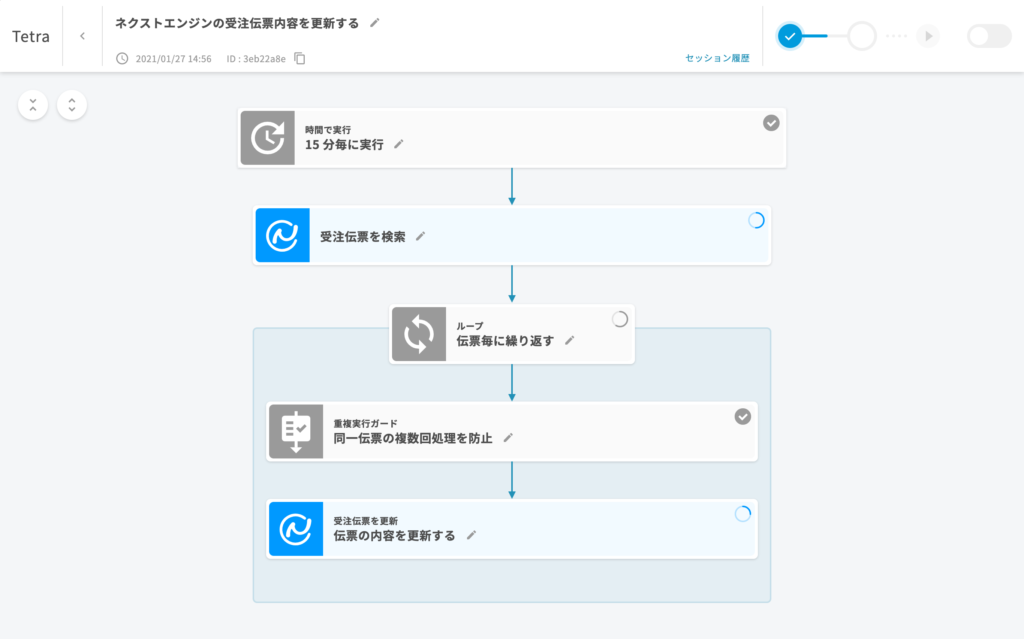Click the 15 分毎に実行 label
Viewport: 1024px width, 639px height.
[x=344, y=144]
